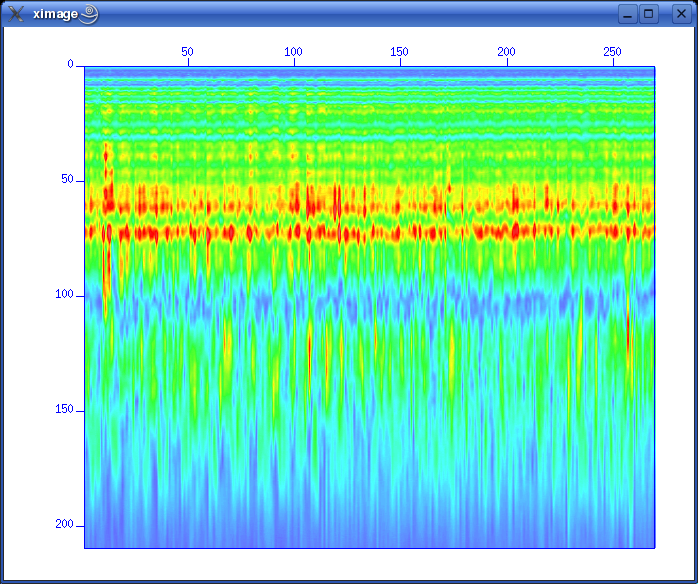
Task: Click the 150 label on the top axis
Action: pos(399,51)
